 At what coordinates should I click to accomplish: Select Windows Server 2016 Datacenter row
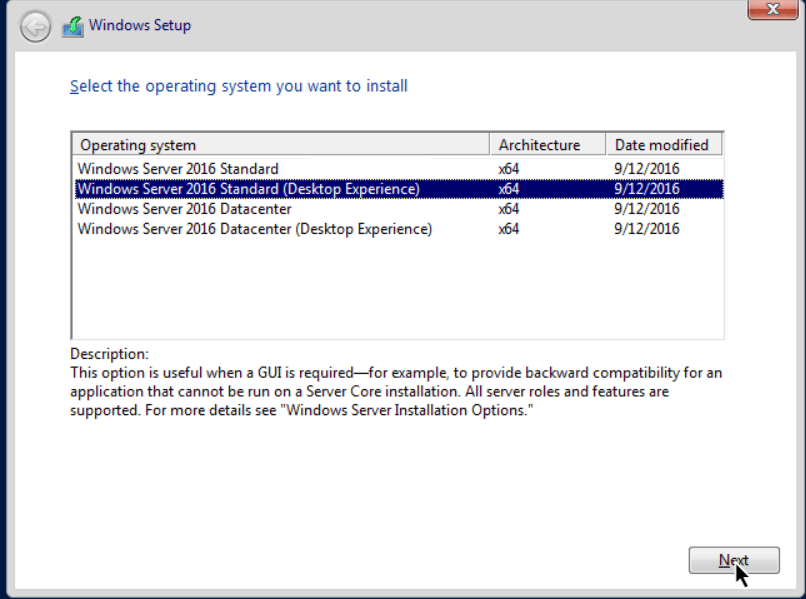point(399,209)
